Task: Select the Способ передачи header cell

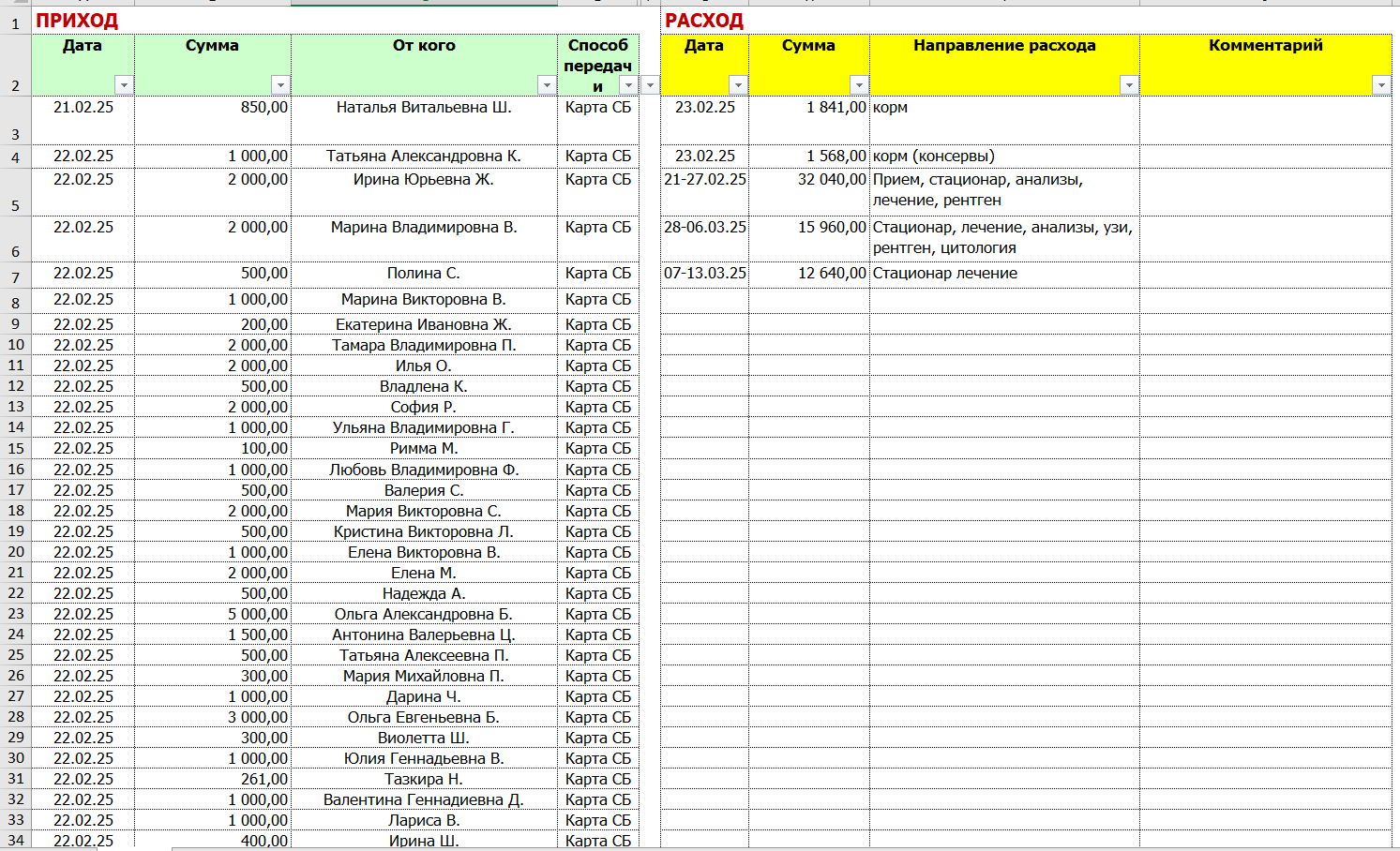Action: coord(598,65)
